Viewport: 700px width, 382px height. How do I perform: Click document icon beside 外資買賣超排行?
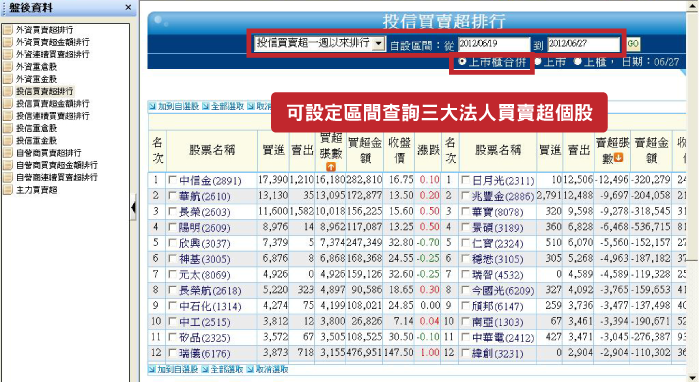[x=8, y=30]
